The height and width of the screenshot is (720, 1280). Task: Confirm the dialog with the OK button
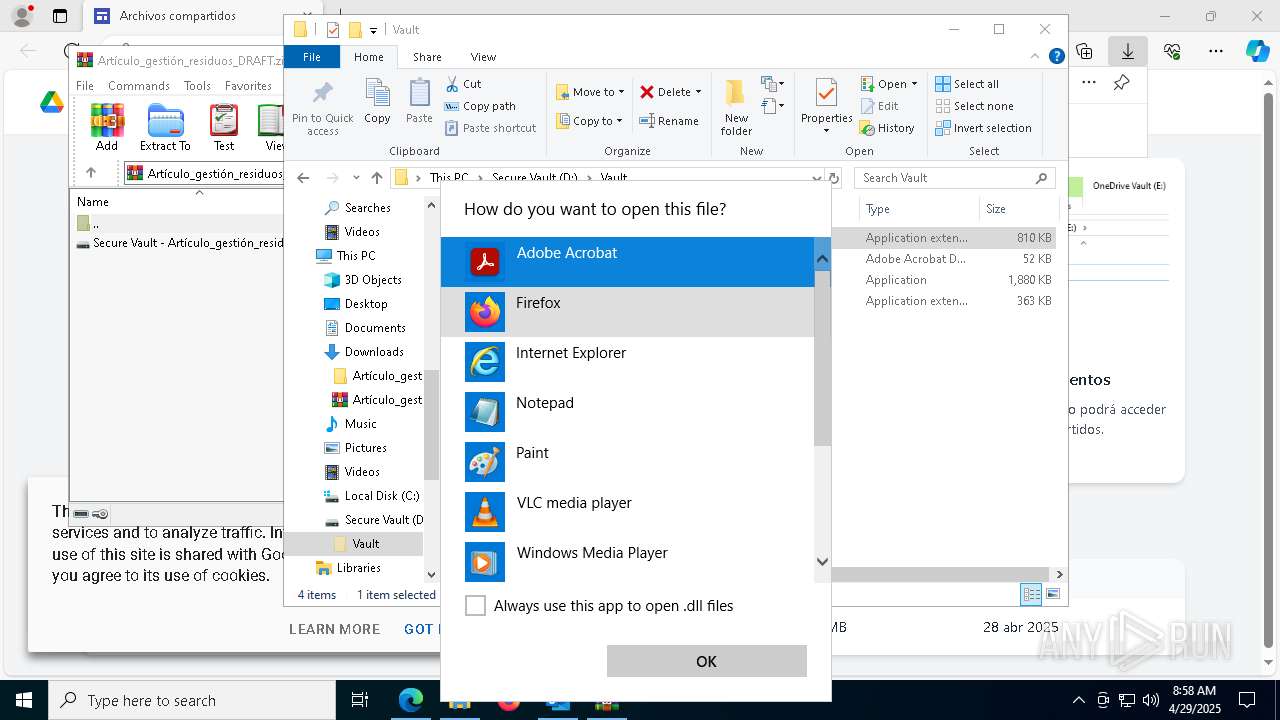click(706, 661)
